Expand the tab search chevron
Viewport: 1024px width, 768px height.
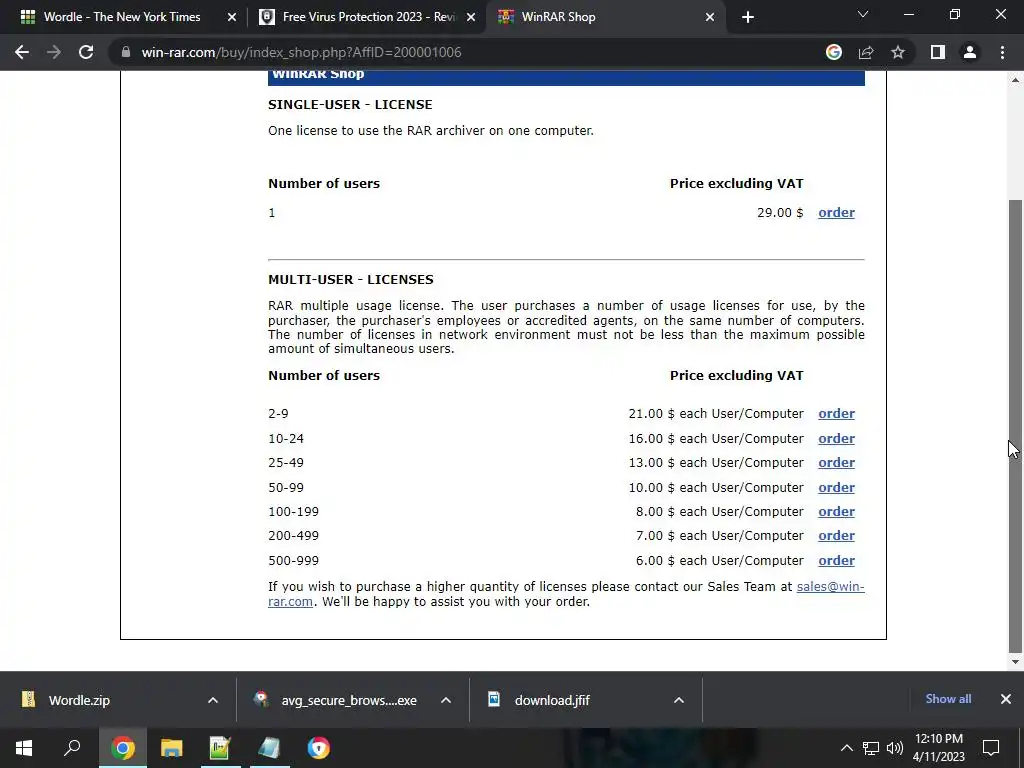863,14
